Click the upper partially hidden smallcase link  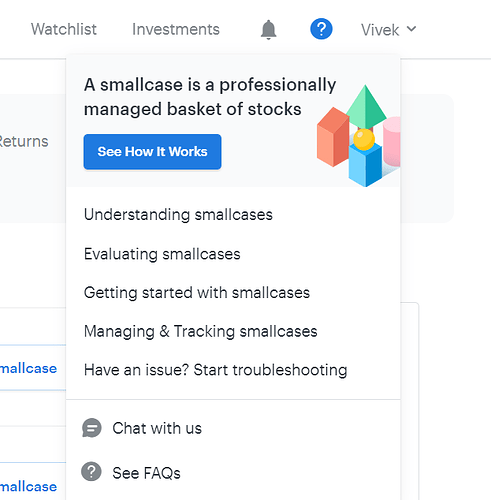(28, 368)
